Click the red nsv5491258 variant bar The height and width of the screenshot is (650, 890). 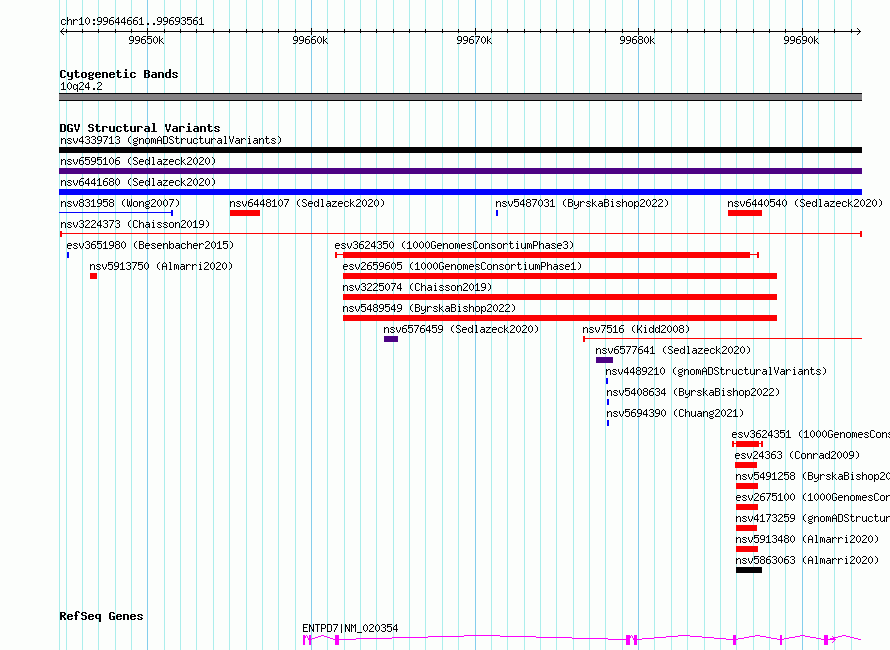click(x=747, y=486)
